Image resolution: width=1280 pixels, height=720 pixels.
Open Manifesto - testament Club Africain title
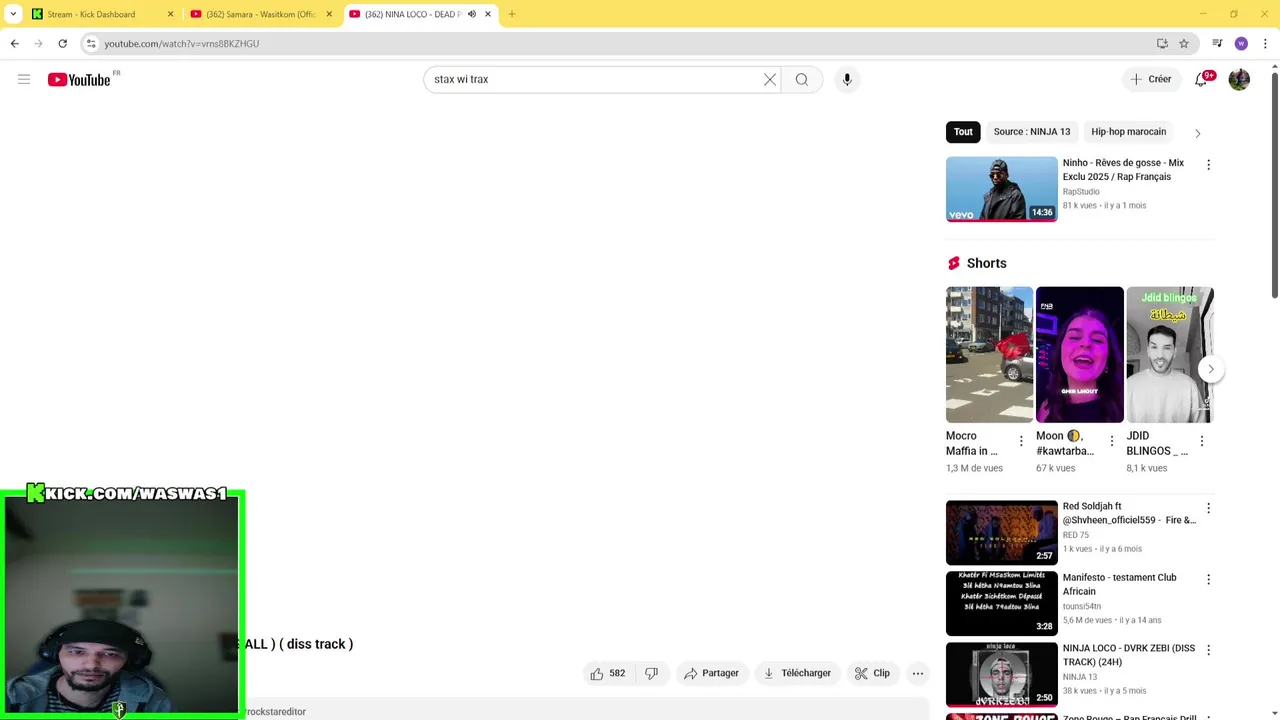[1120, 584]
